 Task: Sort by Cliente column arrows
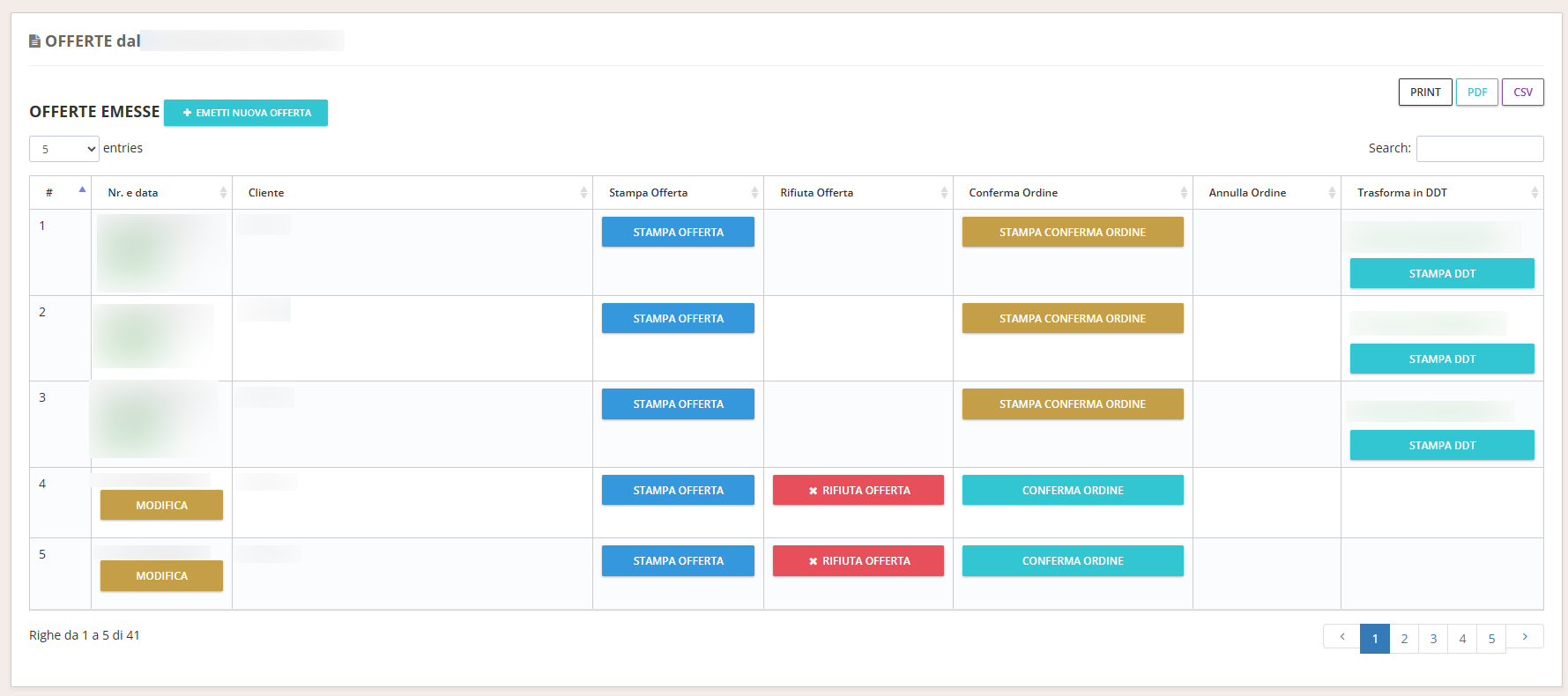tap(583, 193)
